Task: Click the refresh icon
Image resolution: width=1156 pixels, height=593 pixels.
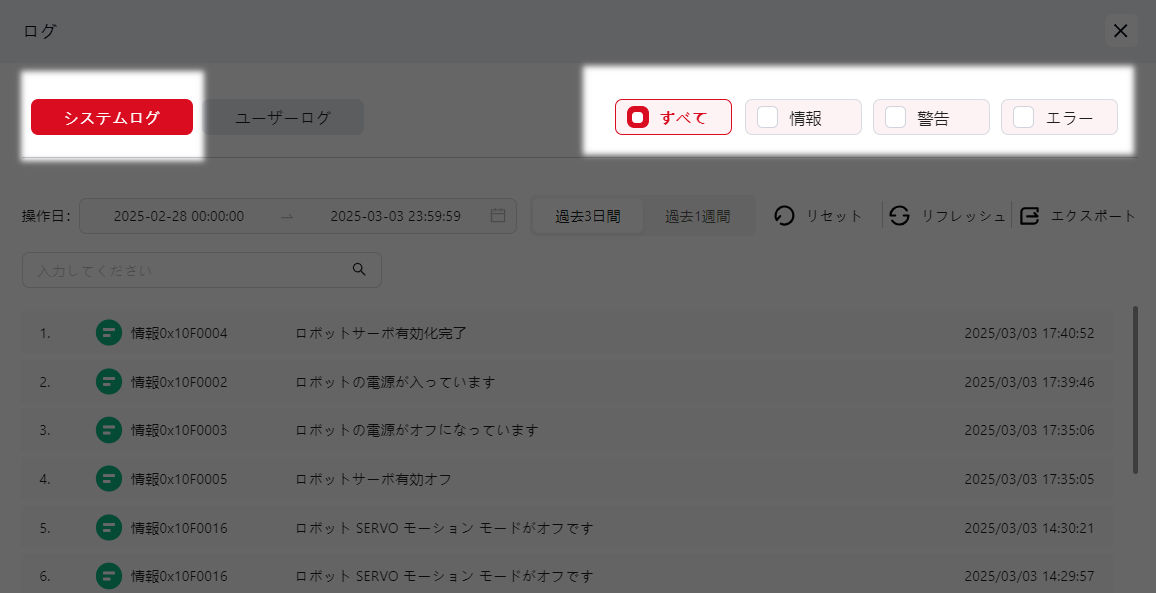Action: pos(899,216)
